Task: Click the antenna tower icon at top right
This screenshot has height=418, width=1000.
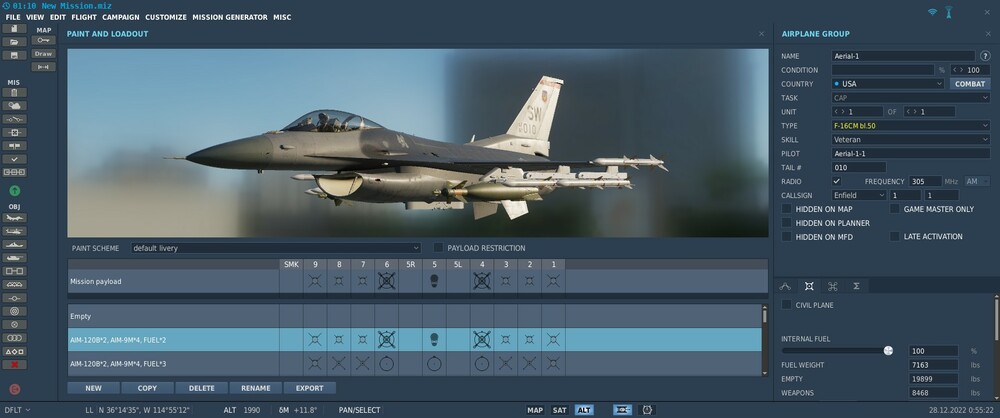Action: point(948,11)
